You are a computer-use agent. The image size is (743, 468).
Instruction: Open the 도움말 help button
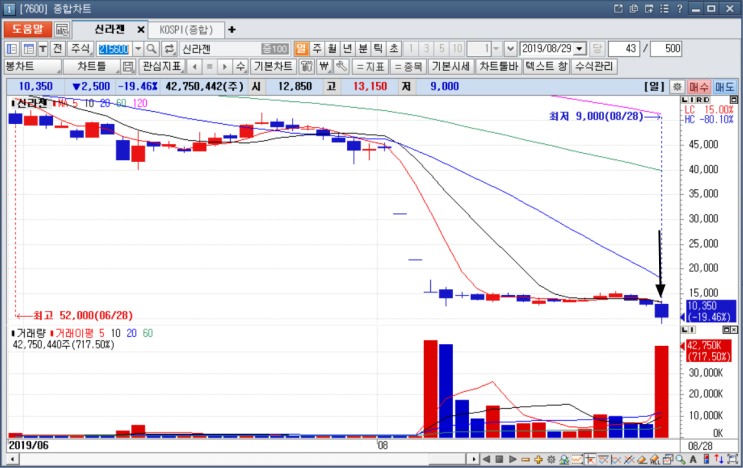tap(27, 29)
